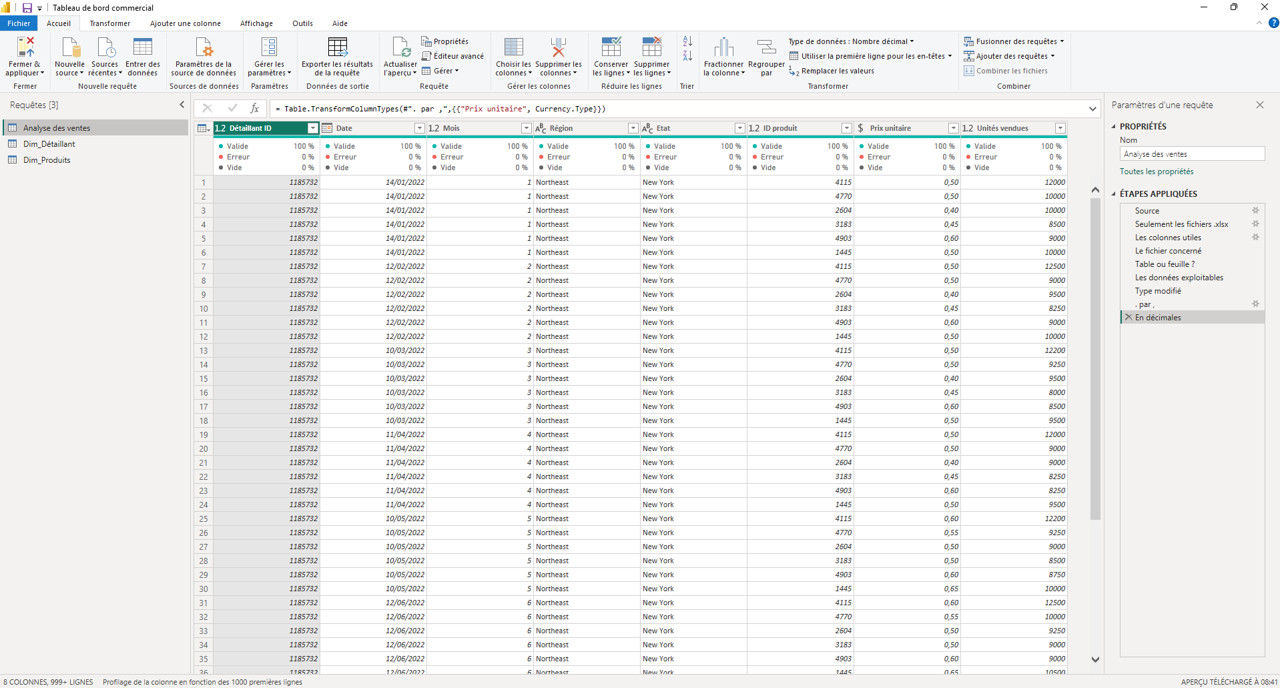Click the Fermer & appliquer icon
Screen dimensions: 1280x688
pyautogui.click(x=25, y=48)
